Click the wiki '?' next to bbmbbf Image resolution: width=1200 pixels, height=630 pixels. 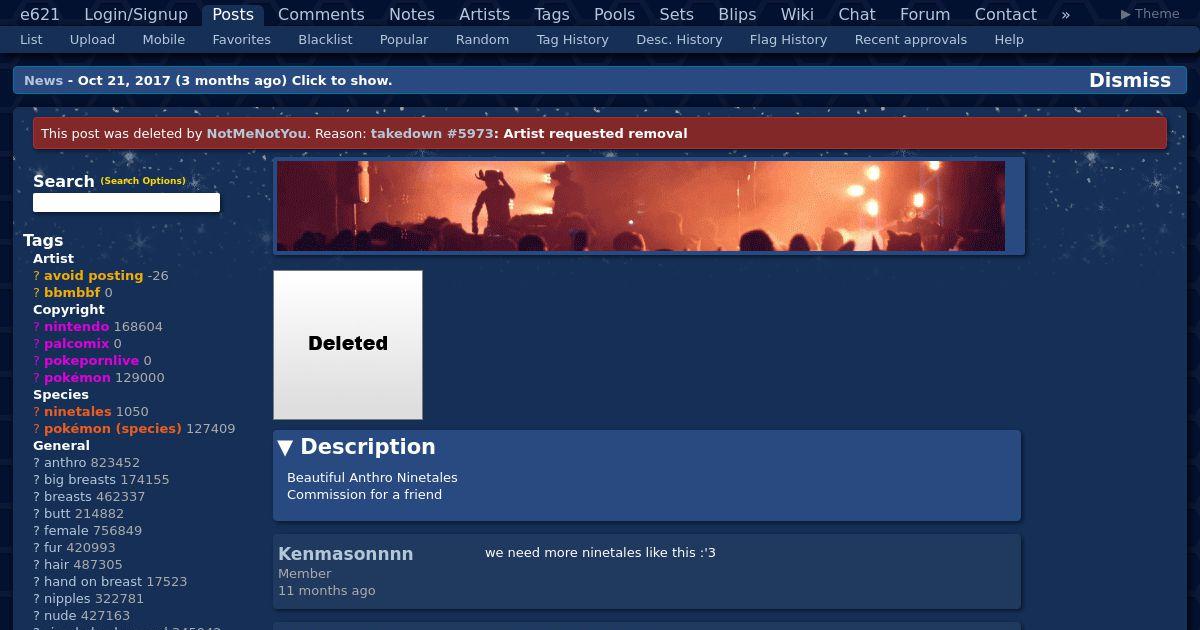[36, 293]
